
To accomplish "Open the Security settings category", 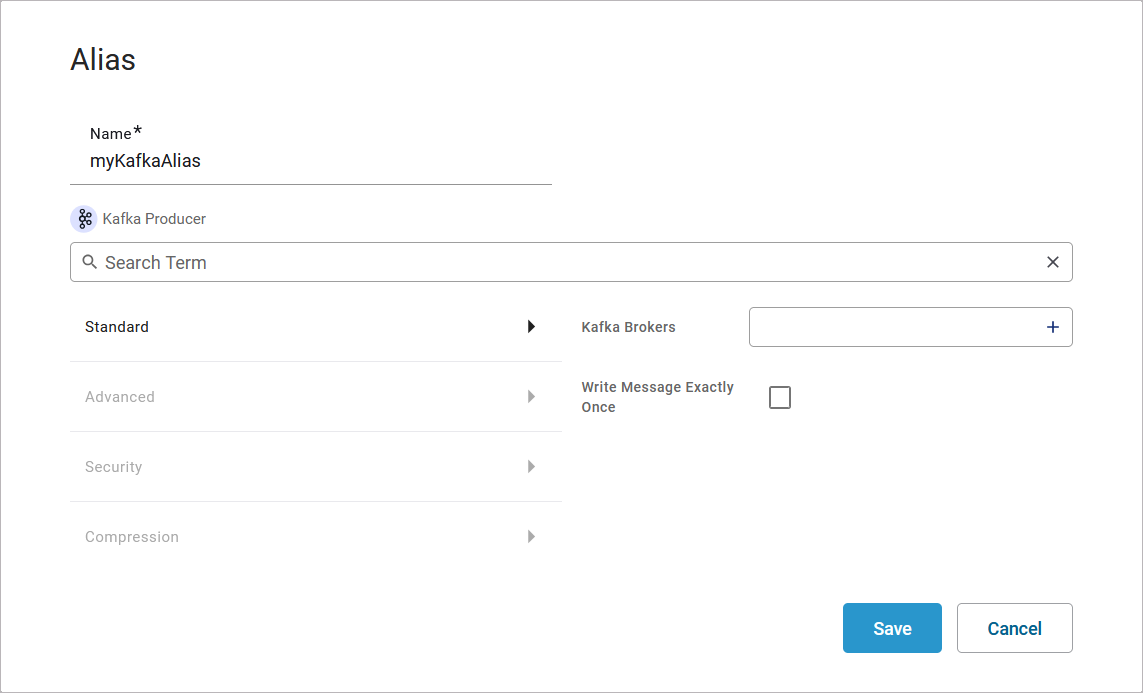I will [x=114, y=467].
